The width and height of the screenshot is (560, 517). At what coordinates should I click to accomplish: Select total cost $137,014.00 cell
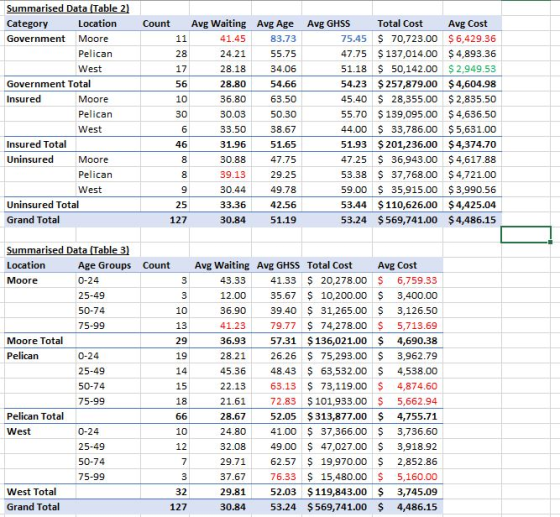pyautogui.click(x=408, y=54)
